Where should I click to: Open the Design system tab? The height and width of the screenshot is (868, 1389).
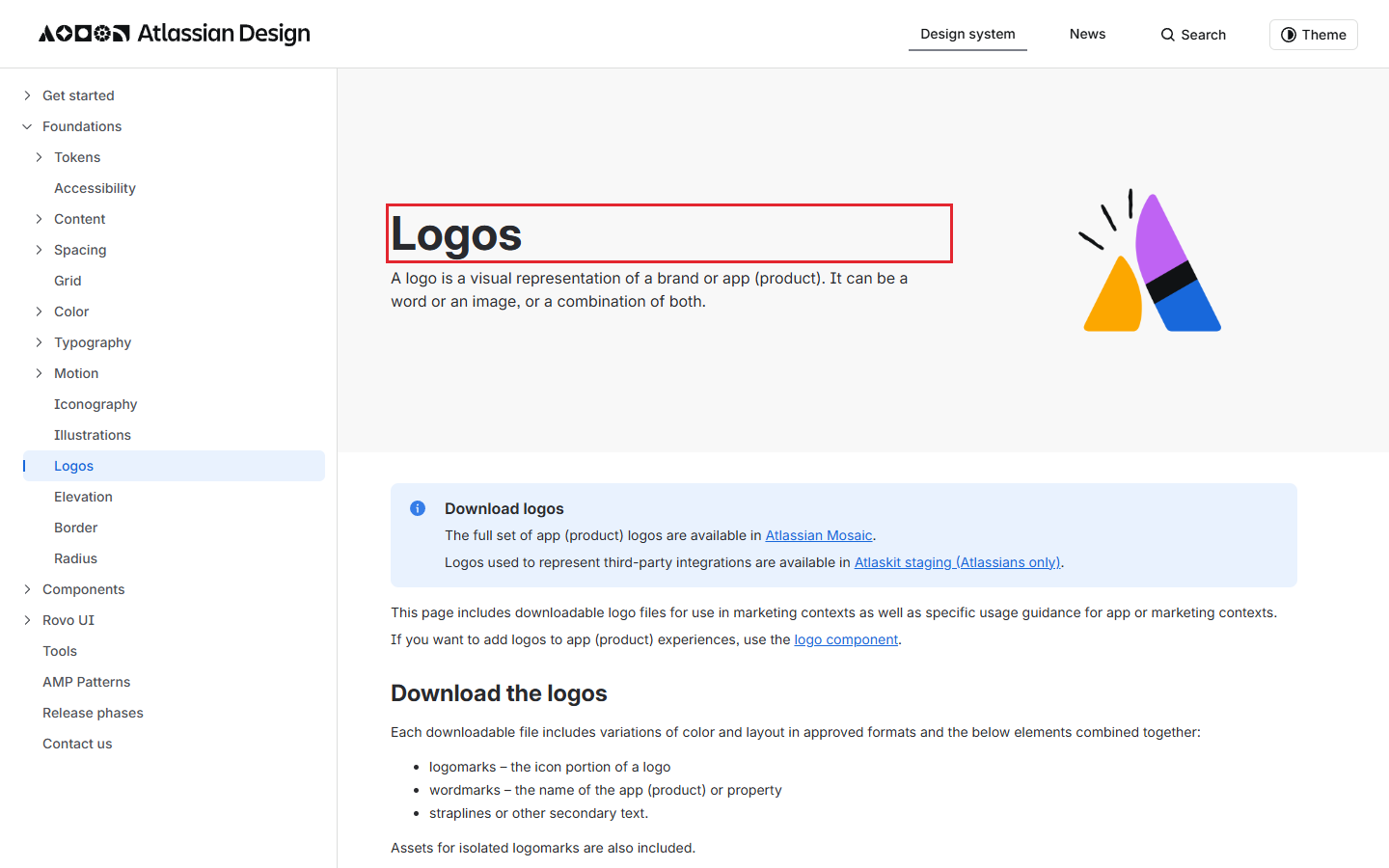[967, 34]
